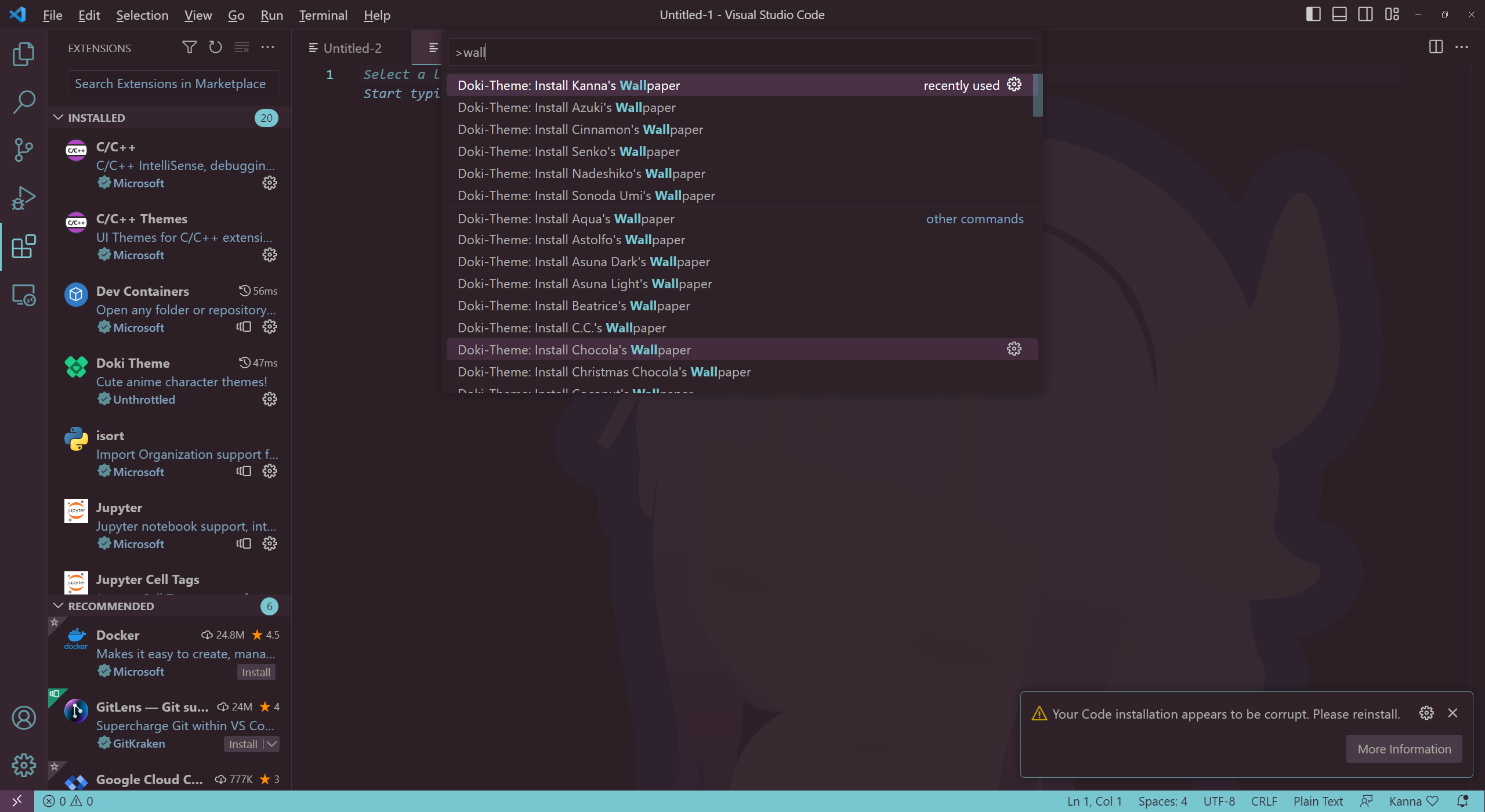Viewport: 1485px width, 812px height.
Task: Open Source Control view
Action: (23, 150)
